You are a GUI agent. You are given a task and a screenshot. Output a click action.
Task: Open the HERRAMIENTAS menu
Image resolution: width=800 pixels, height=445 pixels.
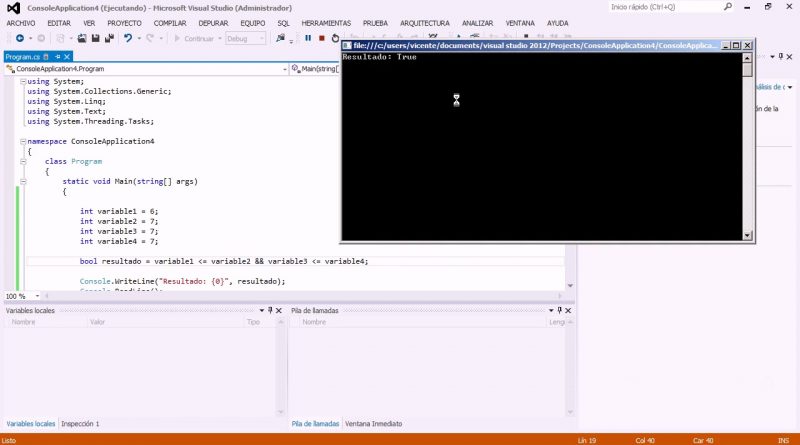(x=326, y=23)
